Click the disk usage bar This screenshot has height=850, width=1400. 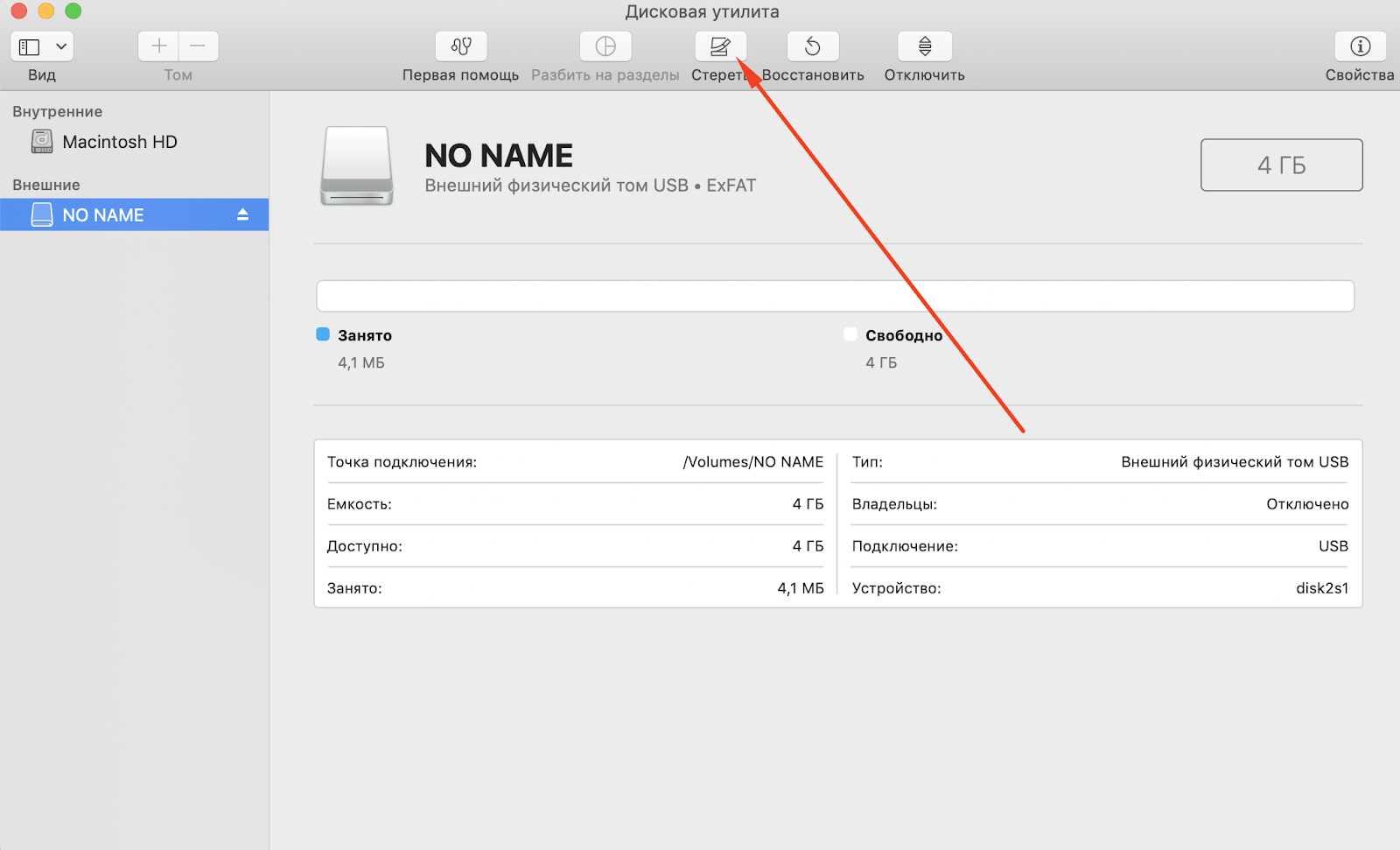click(x=835, y=296)
